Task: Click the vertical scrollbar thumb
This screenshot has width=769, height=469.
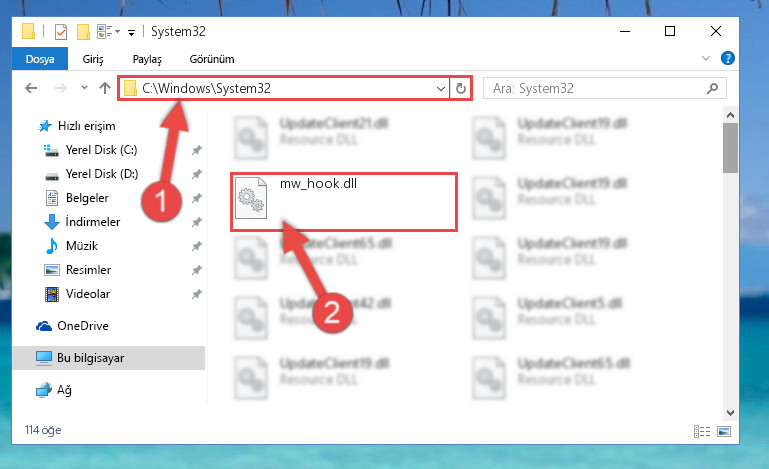Action: tap(730, 148)
